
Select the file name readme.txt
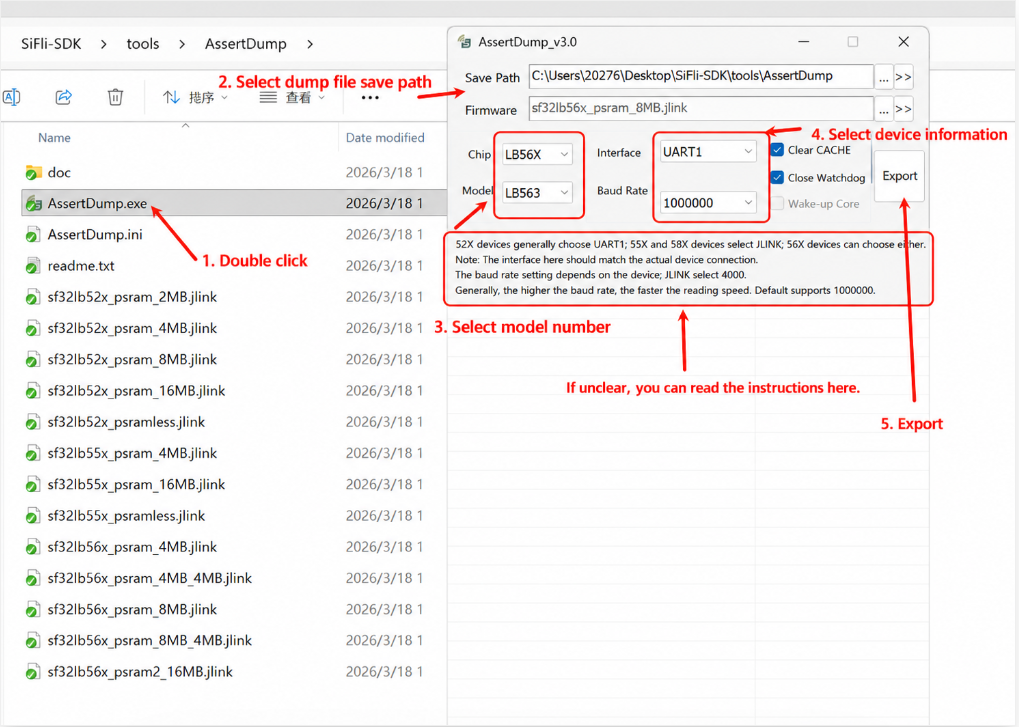81,266
